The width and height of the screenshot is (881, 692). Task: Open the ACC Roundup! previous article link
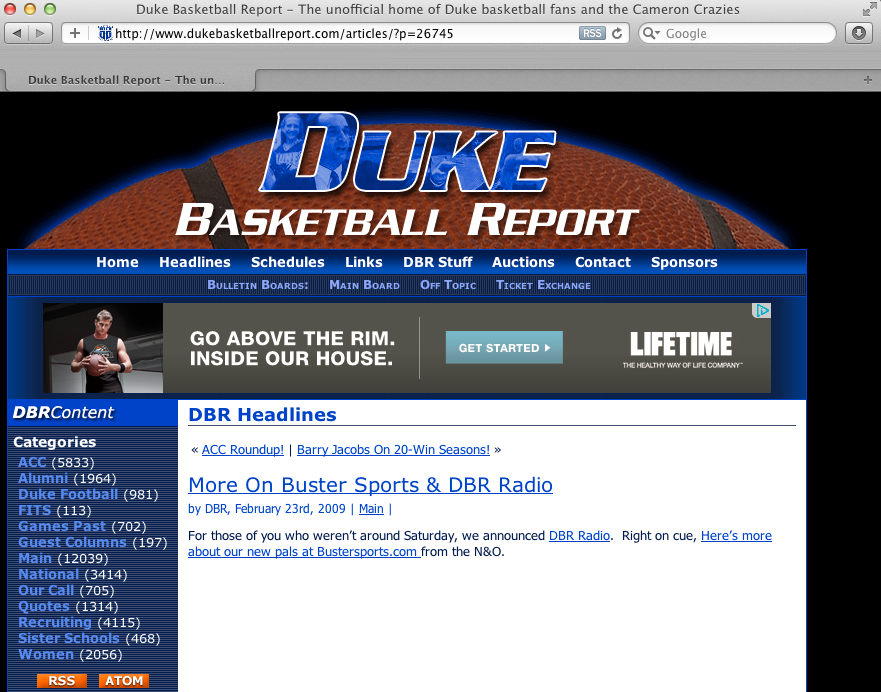(x=243, y=450)
